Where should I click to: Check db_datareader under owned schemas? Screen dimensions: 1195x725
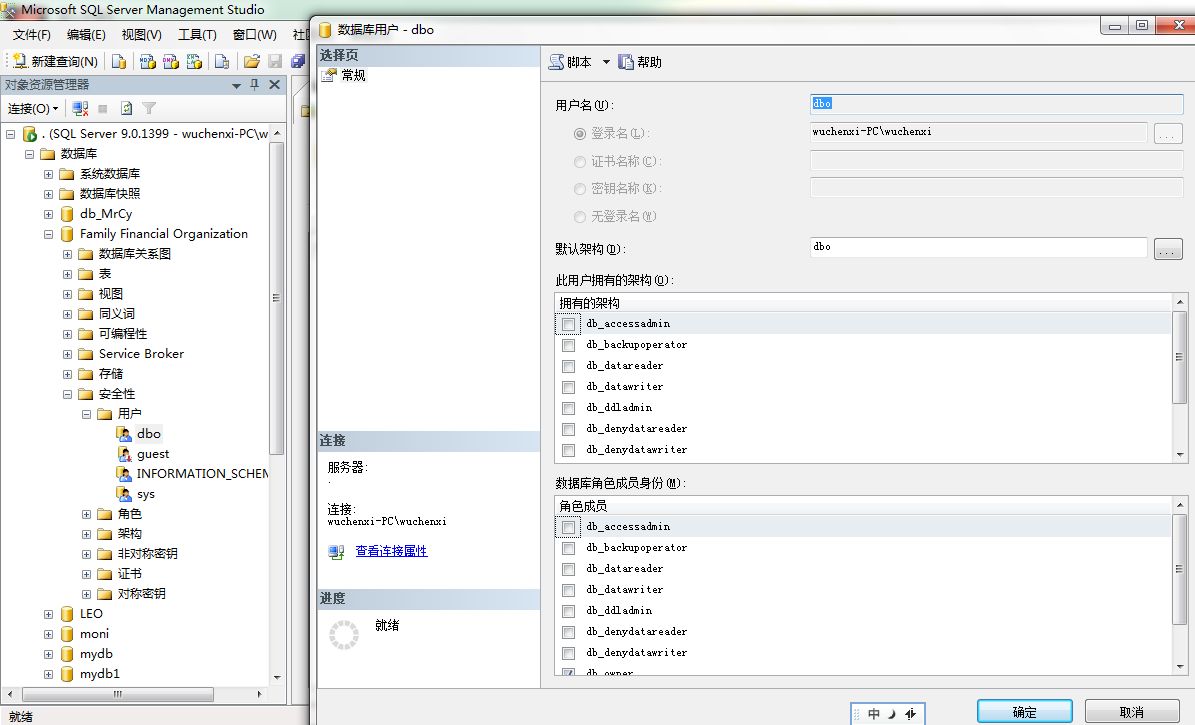(x=569, y=366)
